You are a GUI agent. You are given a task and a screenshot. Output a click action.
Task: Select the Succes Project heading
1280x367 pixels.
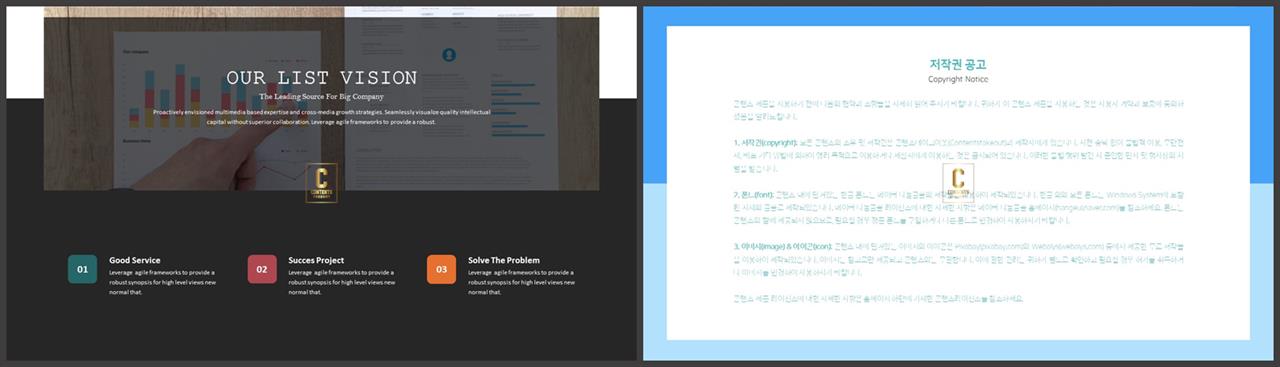pos(316,260)
